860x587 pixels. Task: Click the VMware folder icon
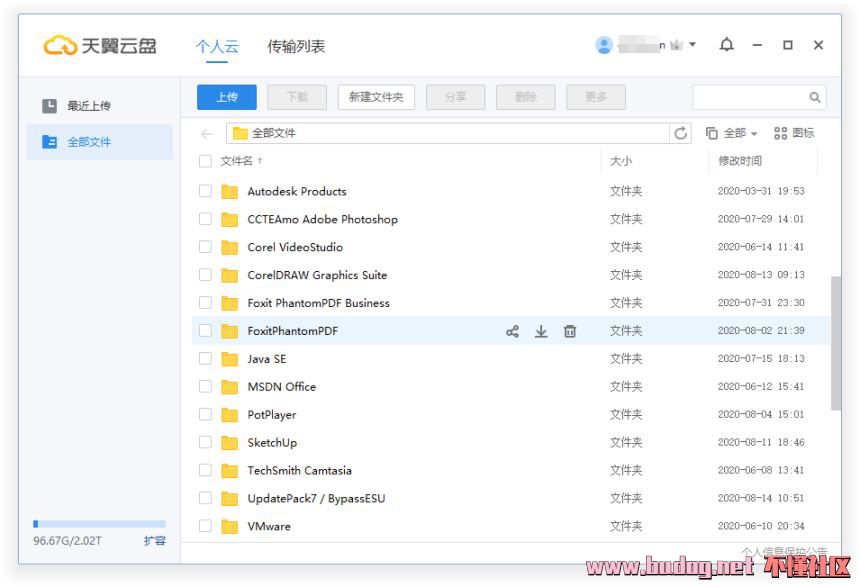(229, 527)
